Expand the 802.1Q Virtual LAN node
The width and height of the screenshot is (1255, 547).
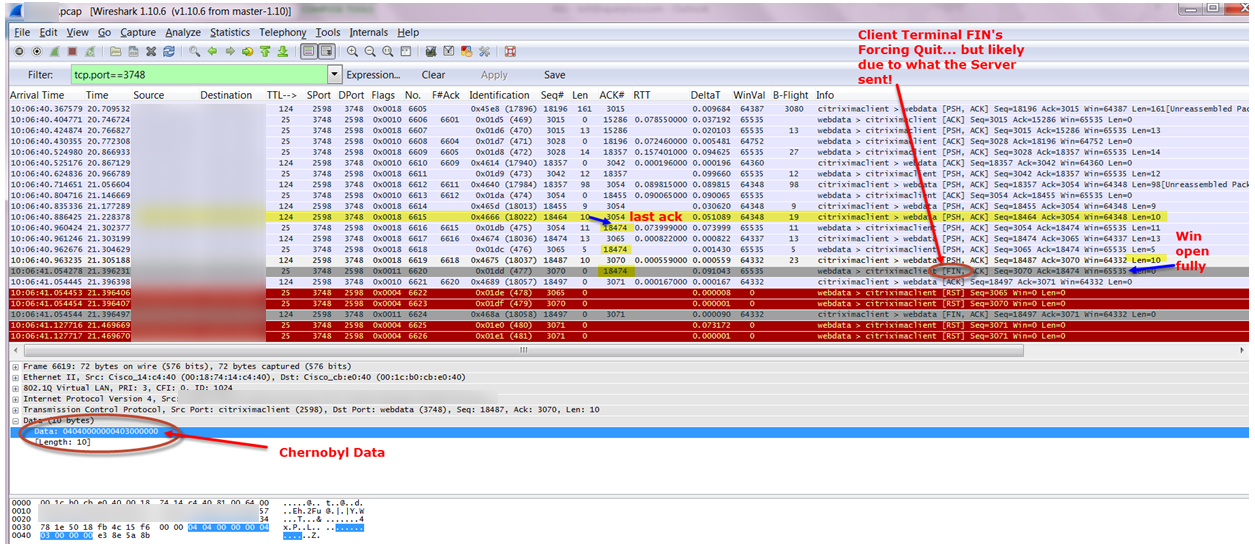point(14,388)
